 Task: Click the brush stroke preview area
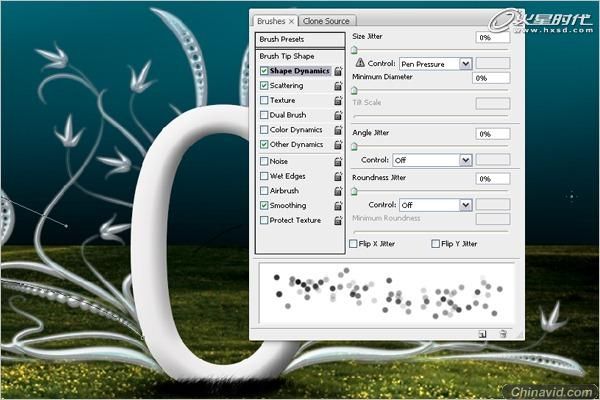click(386, 293)
